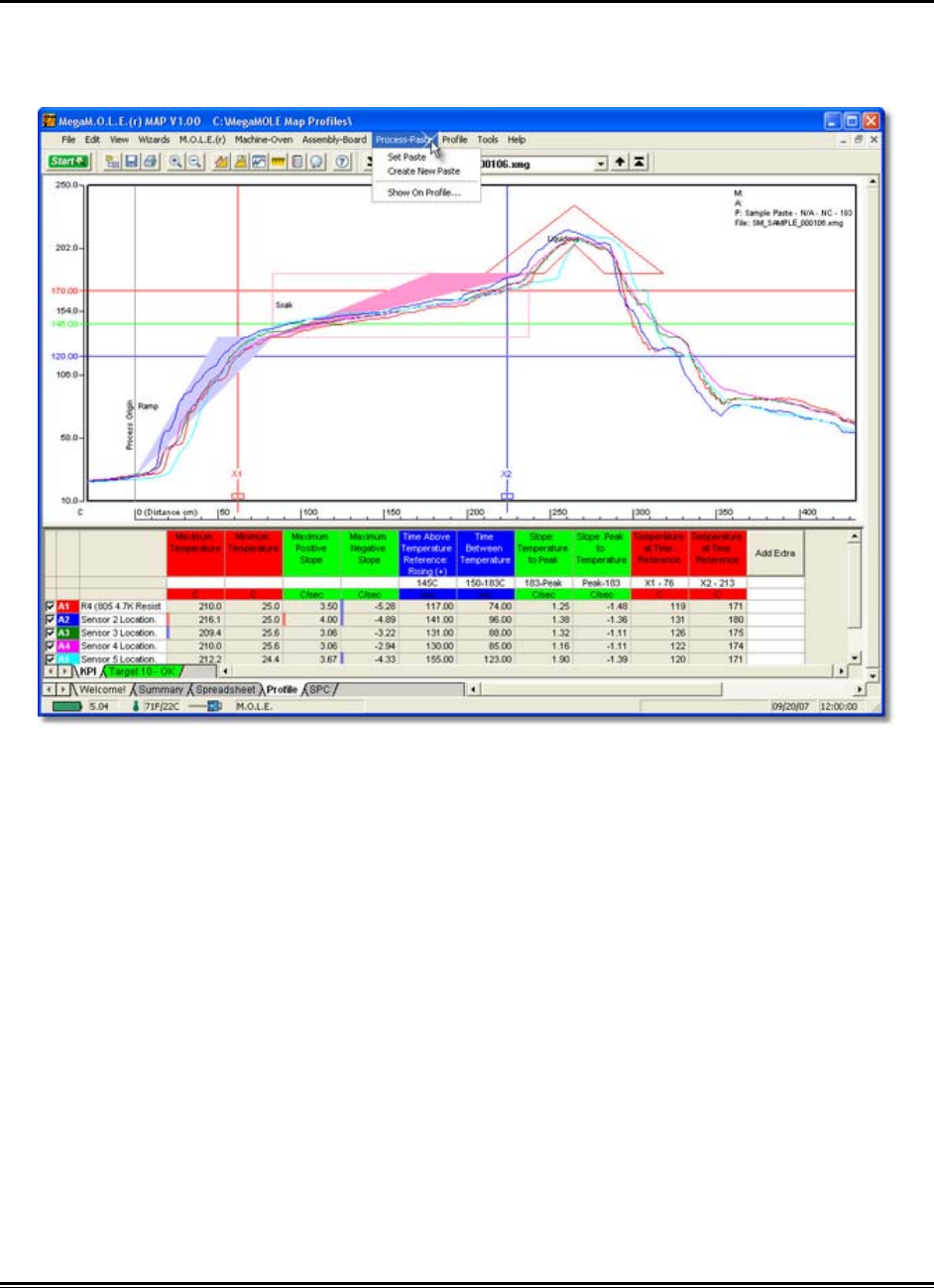Image resolution: width=934 pixels, height=1288 pixels.
Task: Switch to the Spreadsheet tab
Action: pos(225,689)
